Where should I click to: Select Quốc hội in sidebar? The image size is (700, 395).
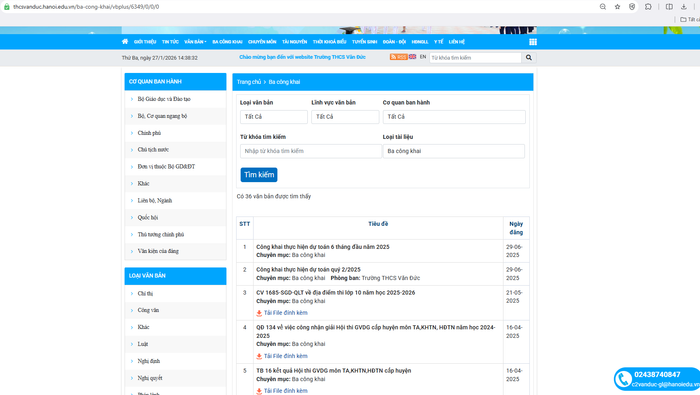[x=148, y=217]
